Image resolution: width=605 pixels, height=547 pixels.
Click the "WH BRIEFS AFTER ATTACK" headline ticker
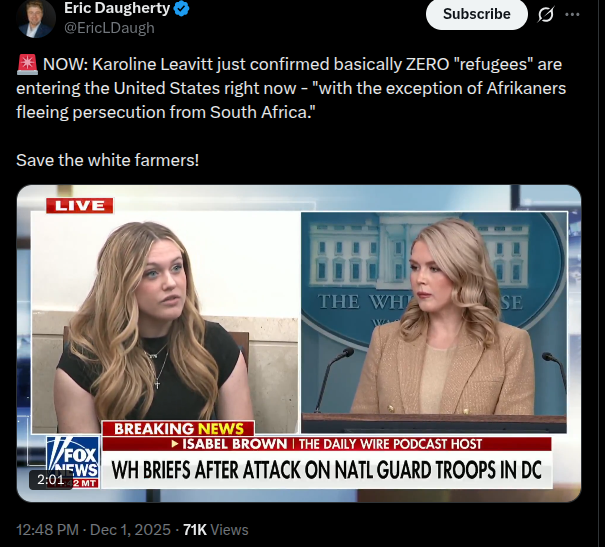pos(326,469)
